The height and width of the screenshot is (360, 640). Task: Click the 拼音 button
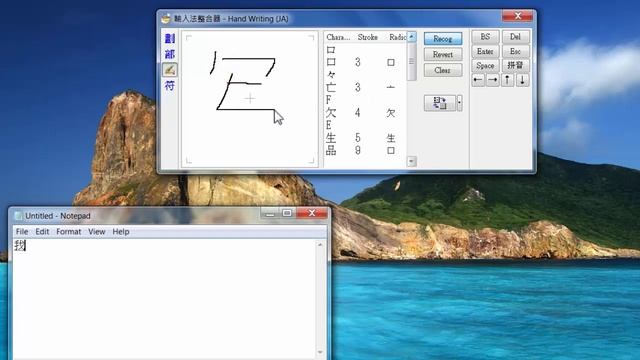point(516,66)
